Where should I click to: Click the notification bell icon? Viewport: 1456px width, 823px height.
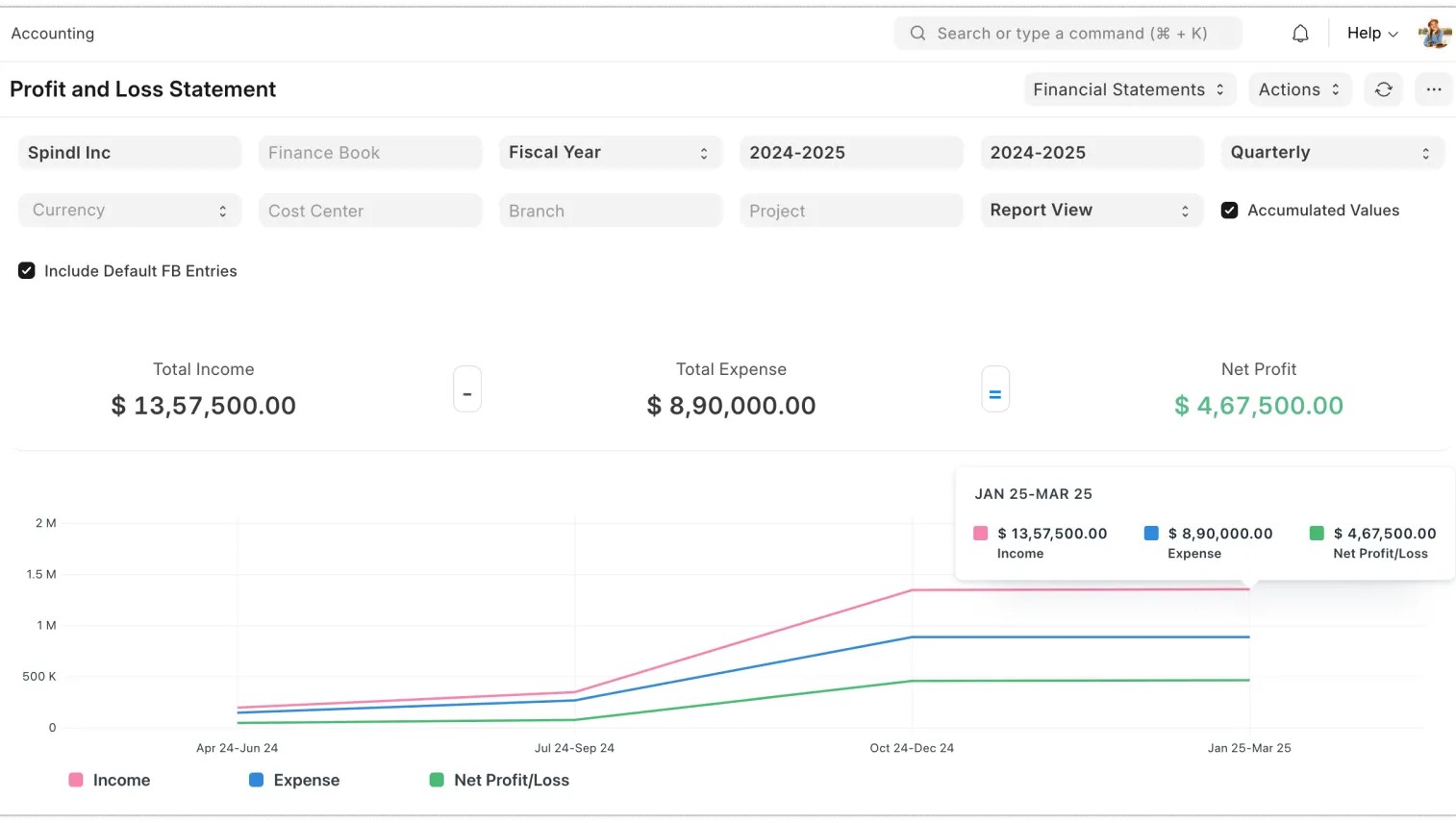[x=1300, y=34]
